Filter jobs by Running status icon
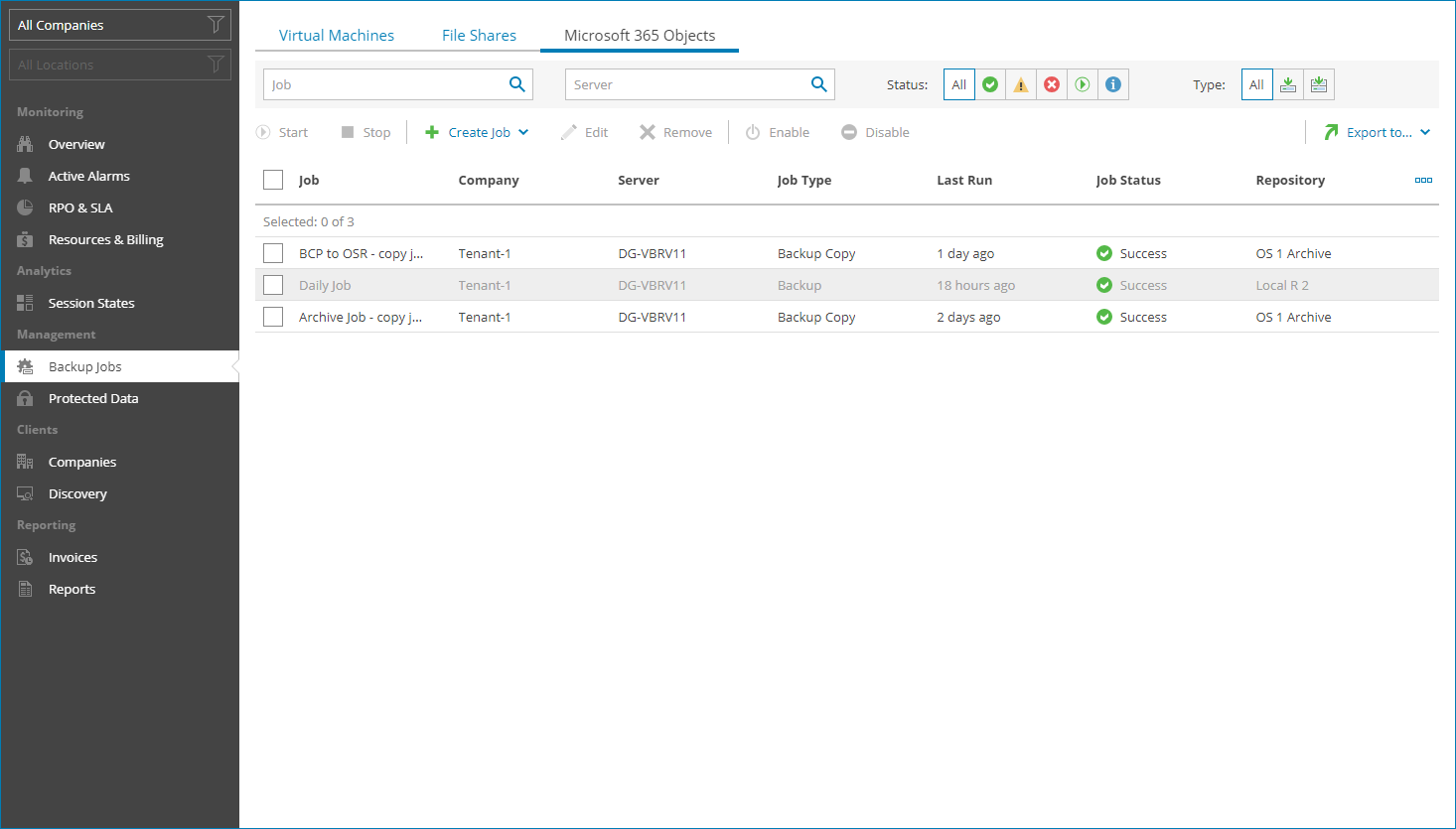This screenshot has width=1456, height=829. click(1083, 84)
